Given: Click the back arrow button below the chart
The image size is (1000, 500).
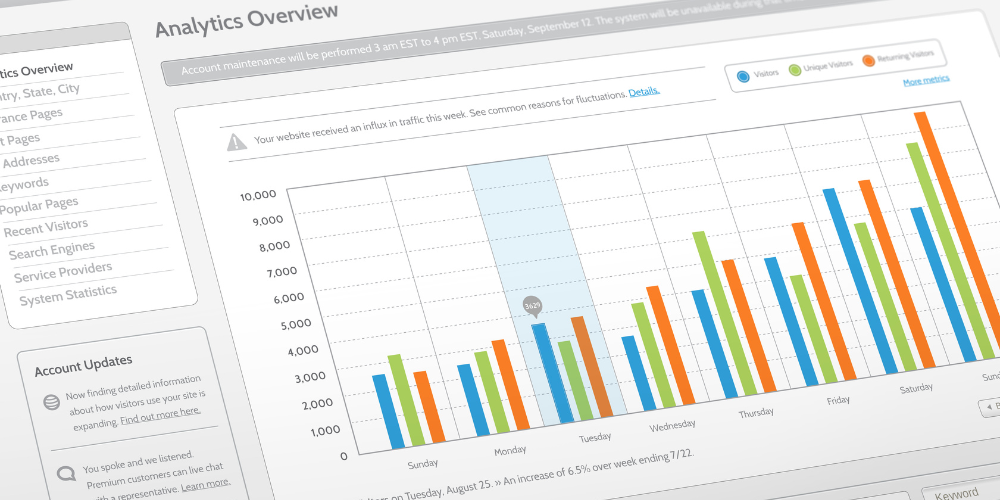Looking at the screenshot, I should pyautogui.click(x=990, y=406).
